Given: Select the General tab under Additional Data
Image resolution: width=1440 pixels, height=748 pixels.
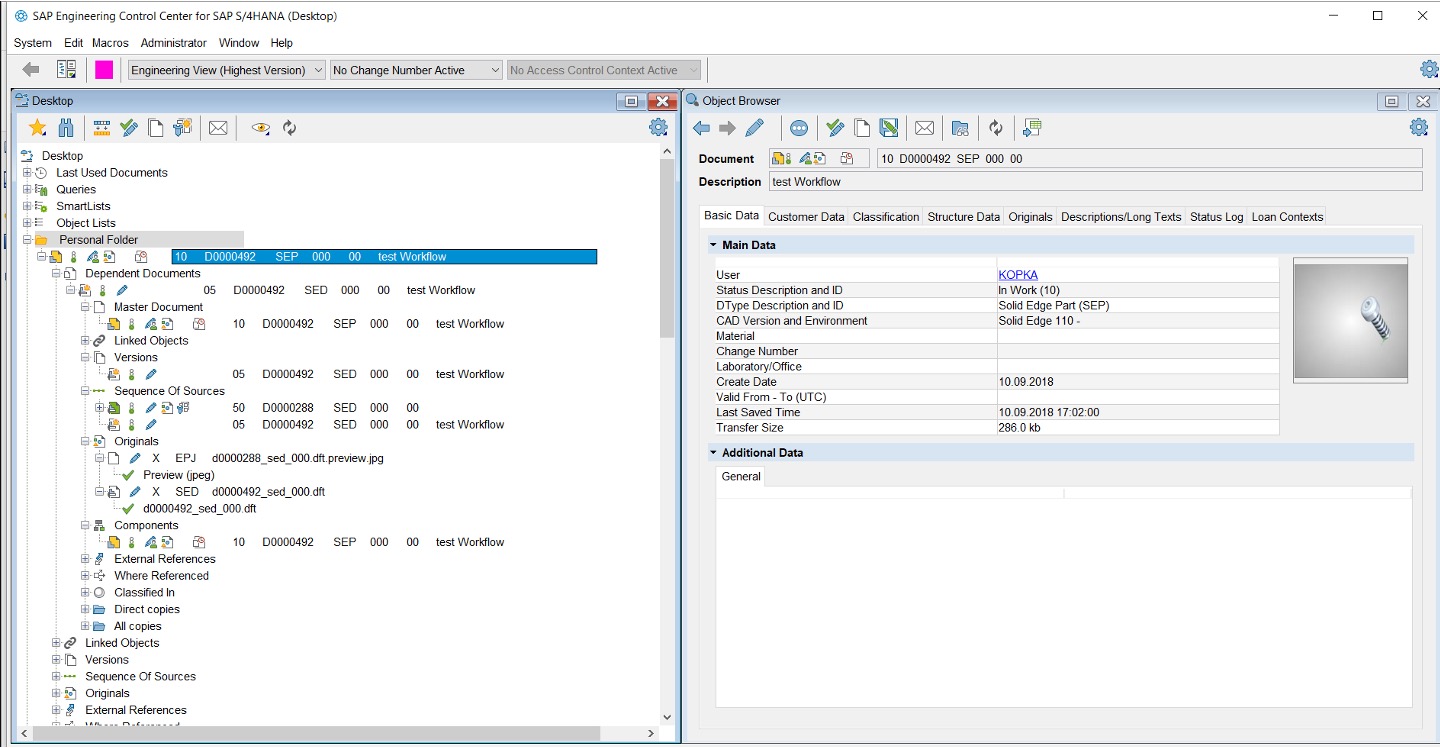Looking at the screenshot, I should [x=741, y=477].
